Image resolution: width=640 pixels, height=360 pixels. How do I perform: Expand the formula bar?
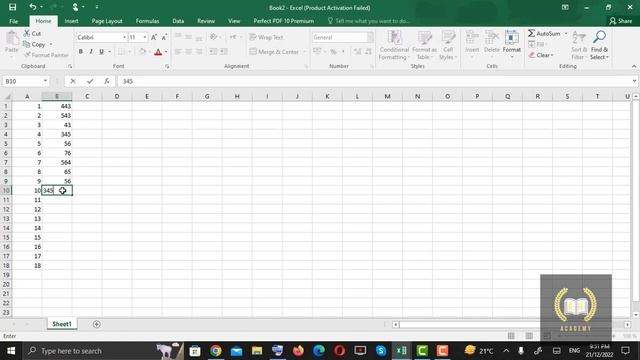(x=634, y=81)
